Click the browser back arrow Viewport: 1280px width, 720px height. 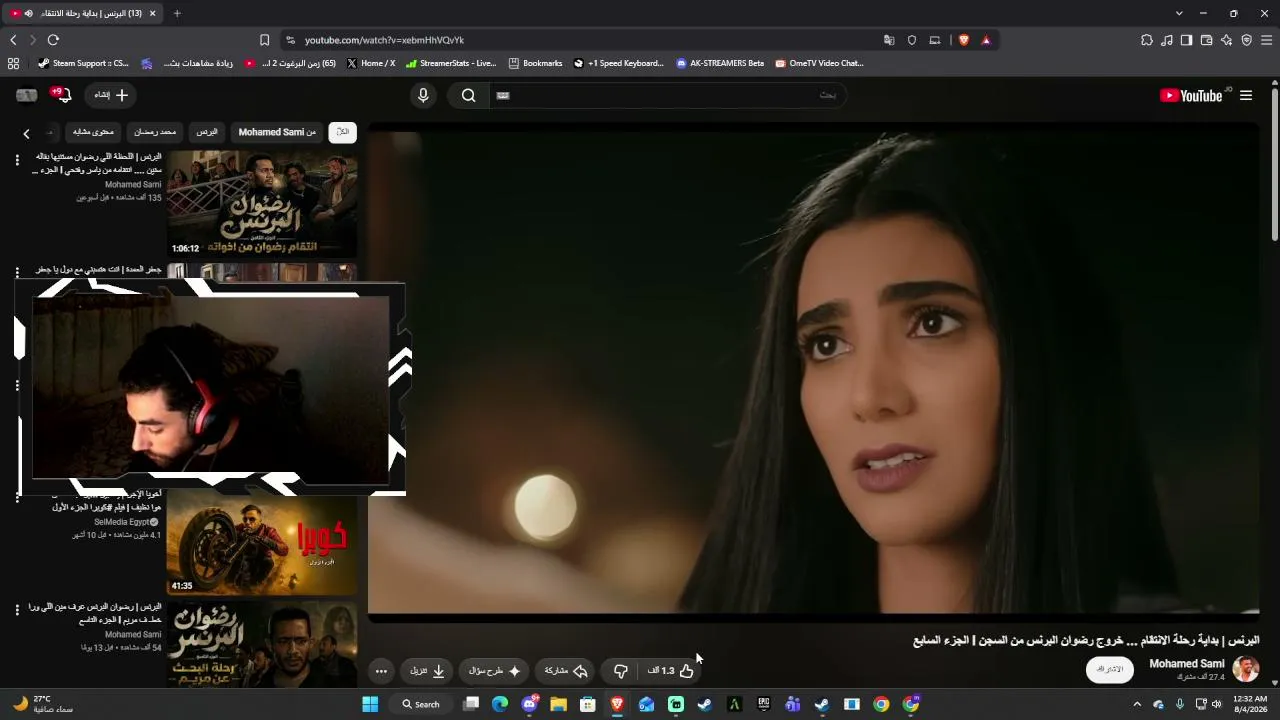coord(13,40)
